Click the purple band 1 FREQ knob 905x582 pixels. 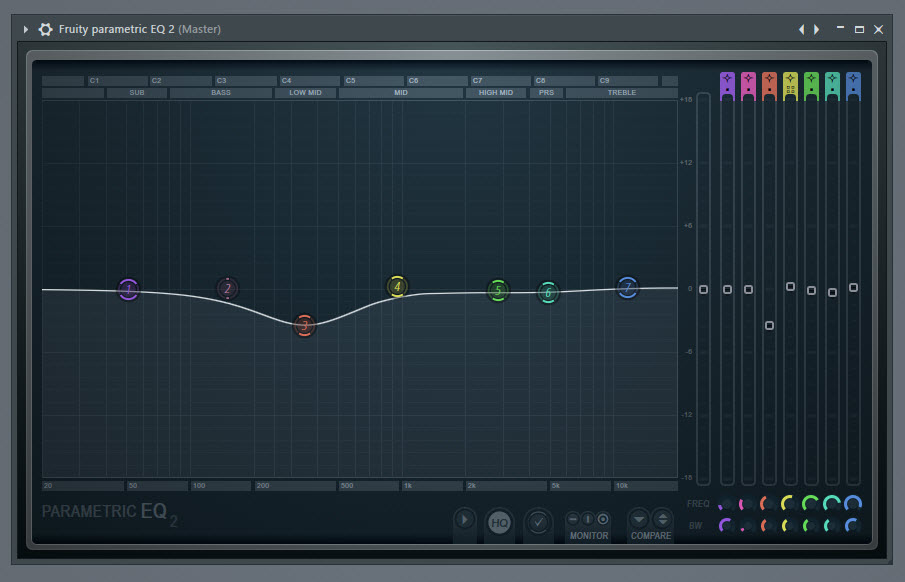pos(726,504)
